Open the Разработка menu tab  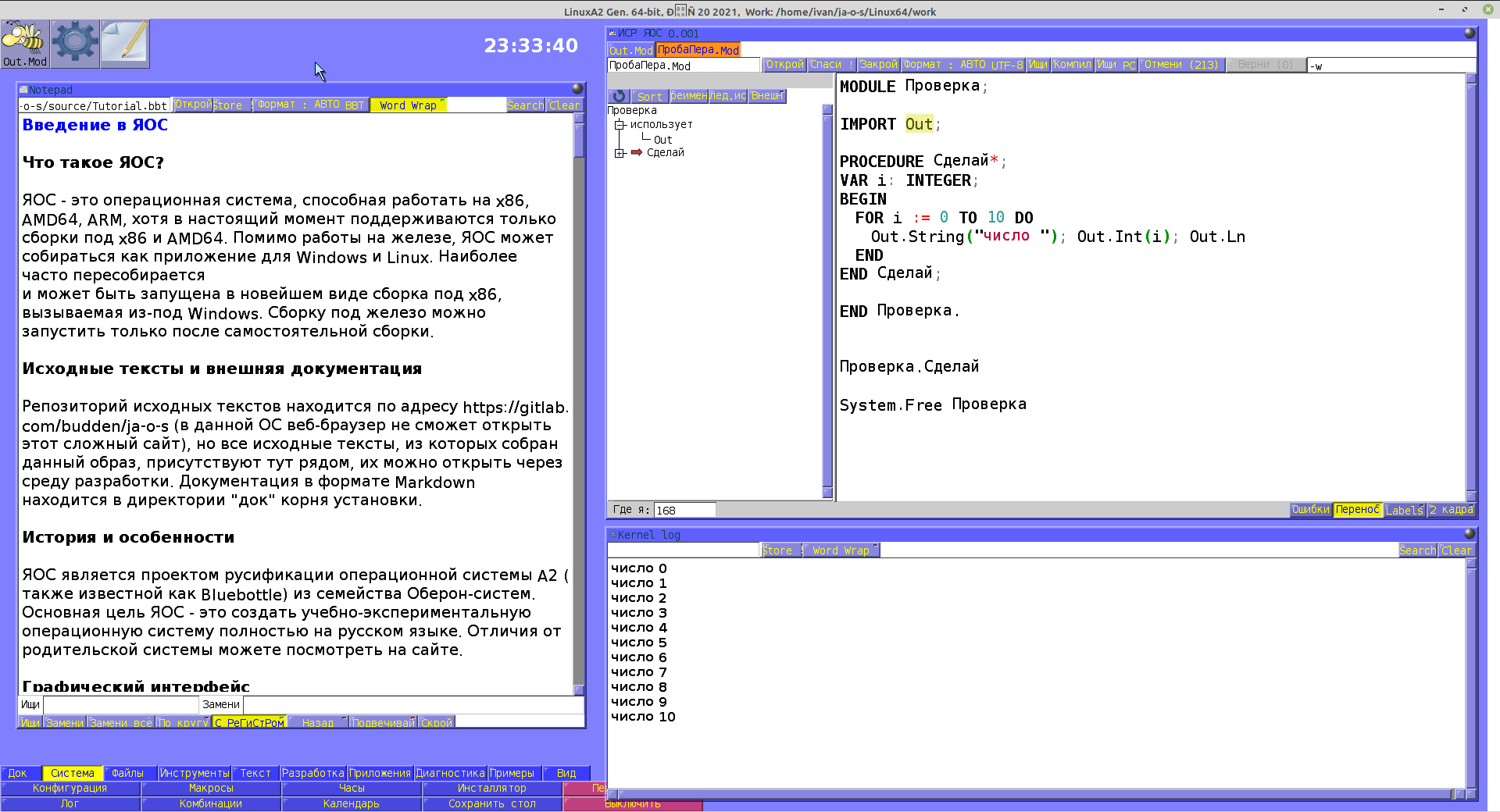coord(312,773)
